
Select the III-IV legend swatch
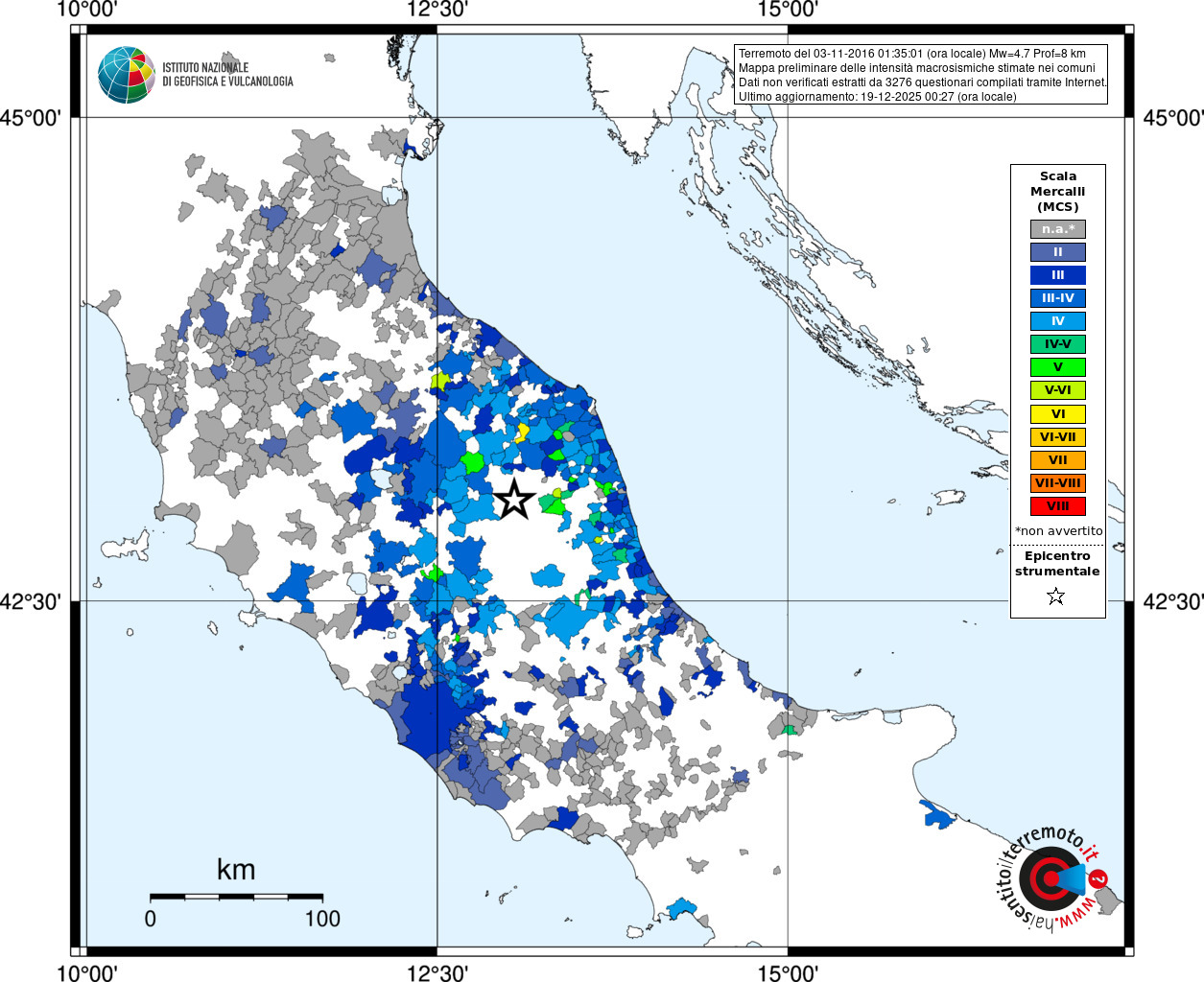pos(1058,298)
